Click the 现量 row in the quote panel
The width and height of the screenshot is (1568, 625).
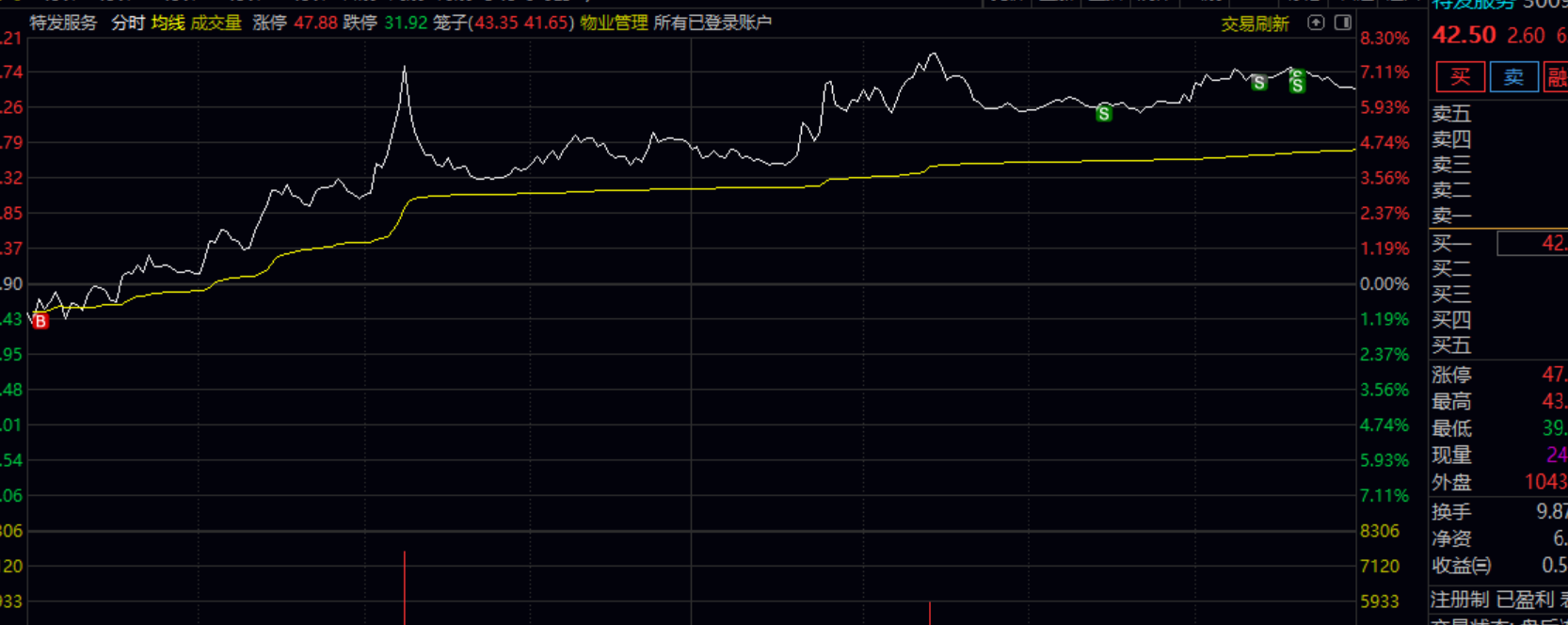(x=1498, y=456)
